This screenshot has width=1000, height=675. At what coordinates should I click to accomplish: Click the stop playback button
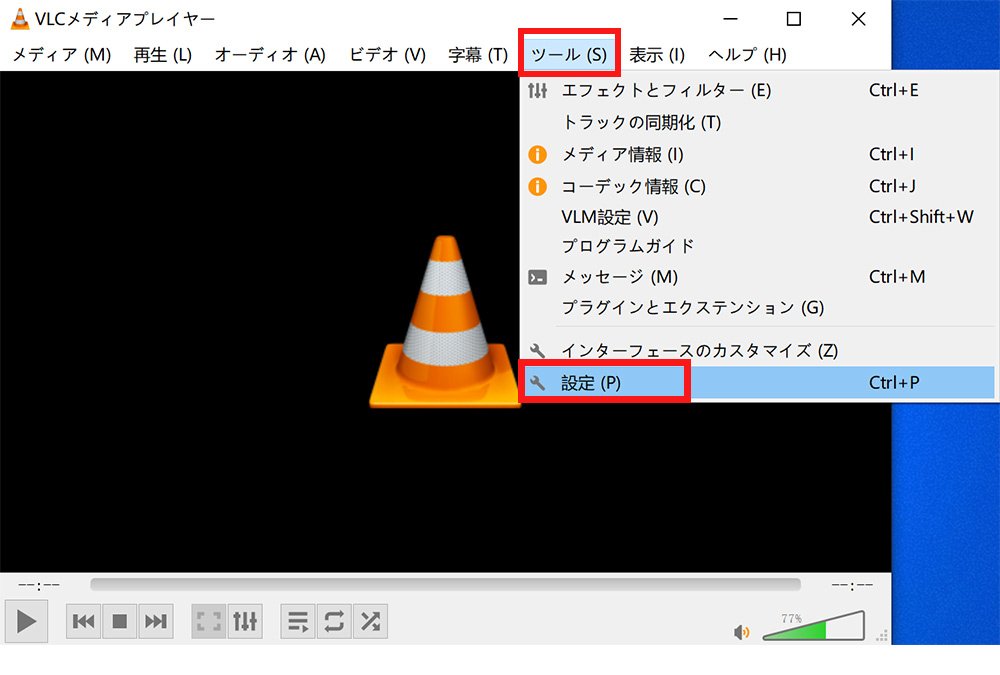(119, 621)
